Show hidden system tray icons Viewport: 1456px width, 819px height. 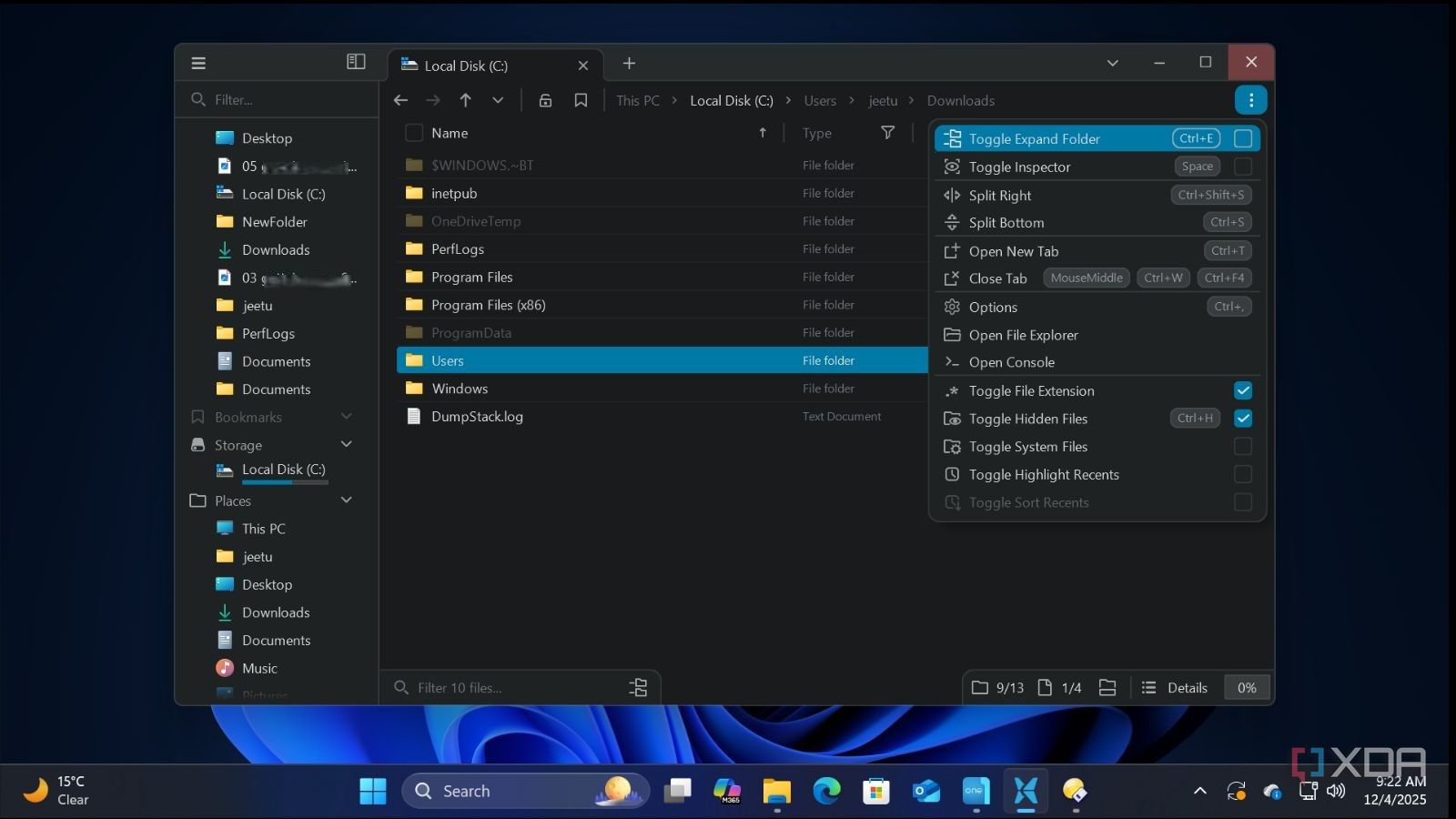1200,791
